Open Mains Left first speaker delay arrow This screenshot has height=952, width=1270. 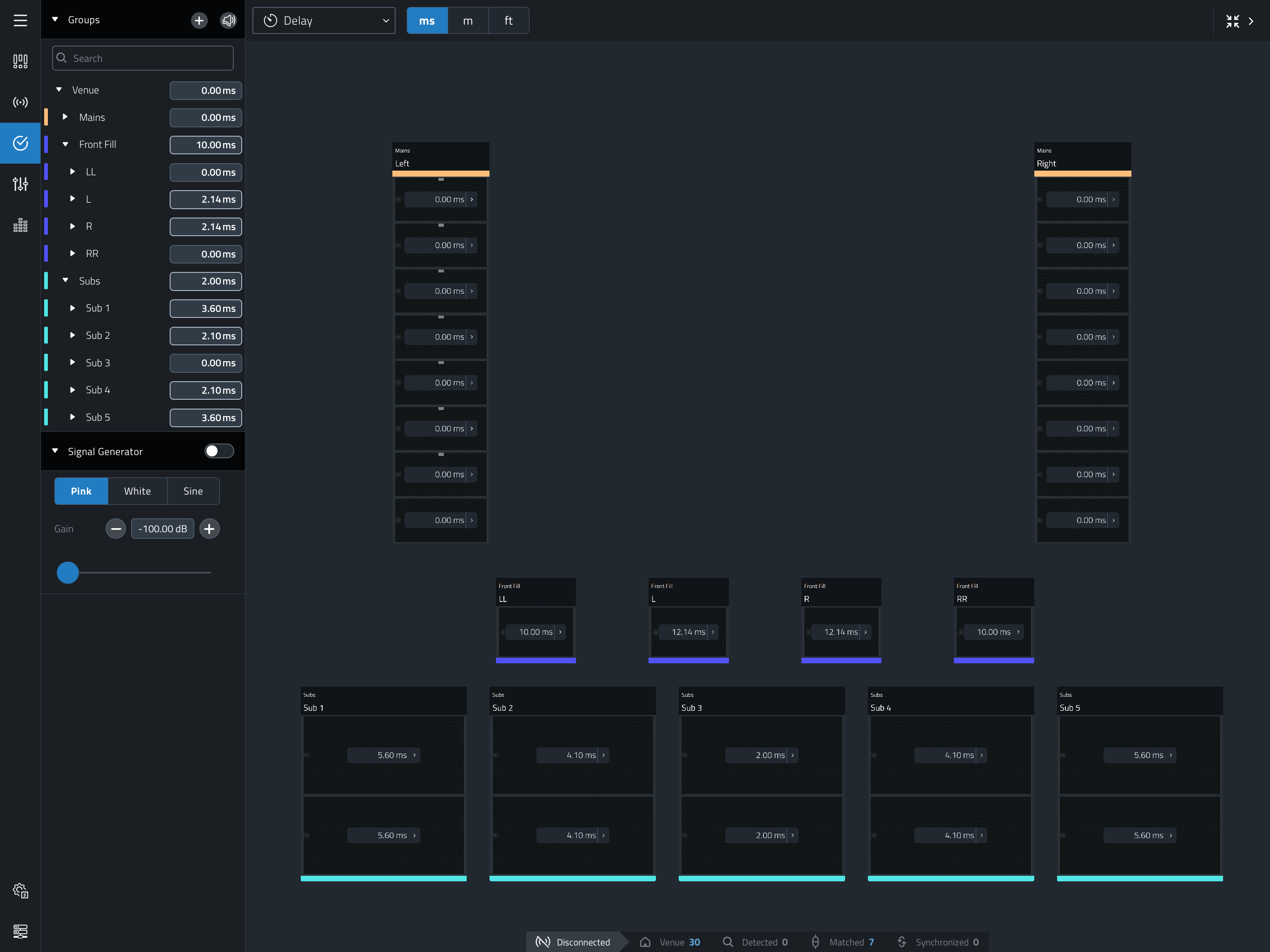click(472, 199)
